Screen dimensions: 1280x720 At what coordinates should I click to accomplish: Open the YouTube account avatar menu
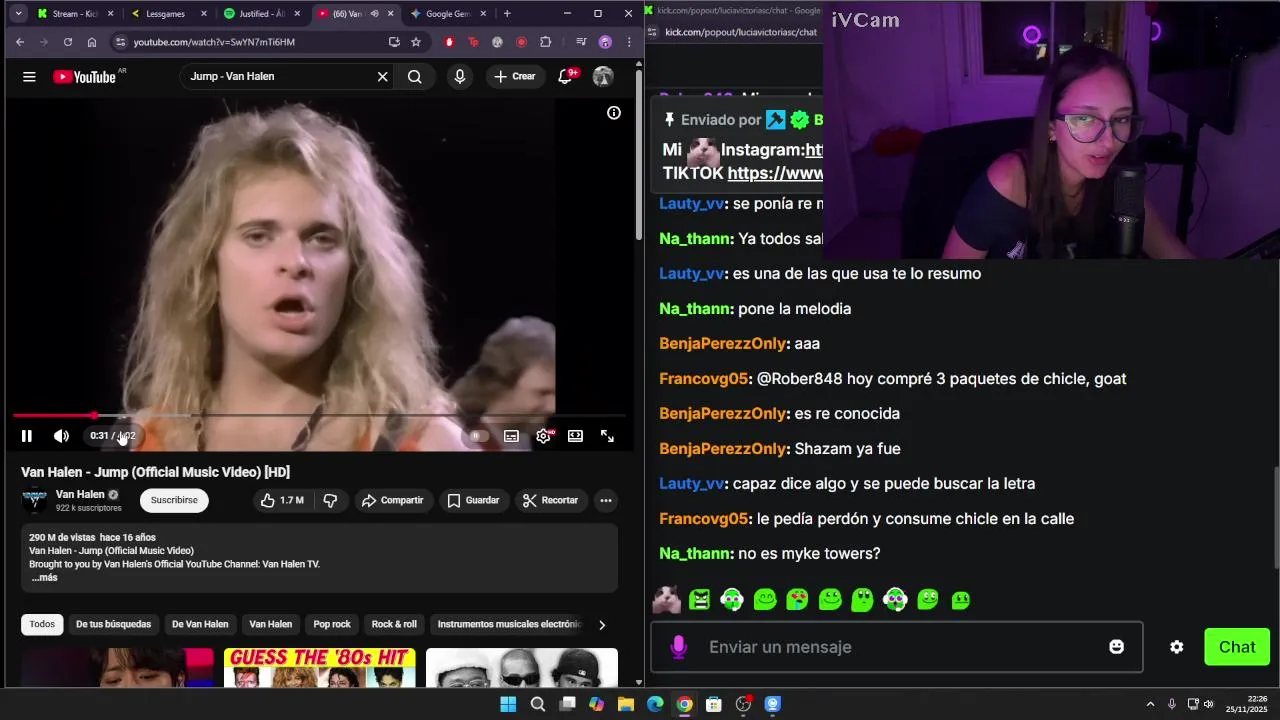tap(603, 77)
